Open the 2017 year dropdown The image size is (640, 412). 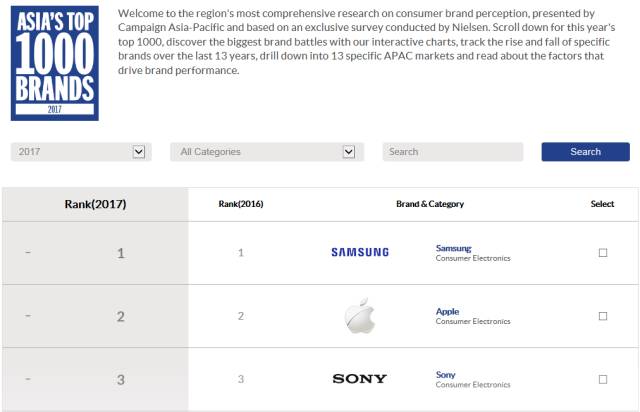pyautogui.click(x=80, y=152)
